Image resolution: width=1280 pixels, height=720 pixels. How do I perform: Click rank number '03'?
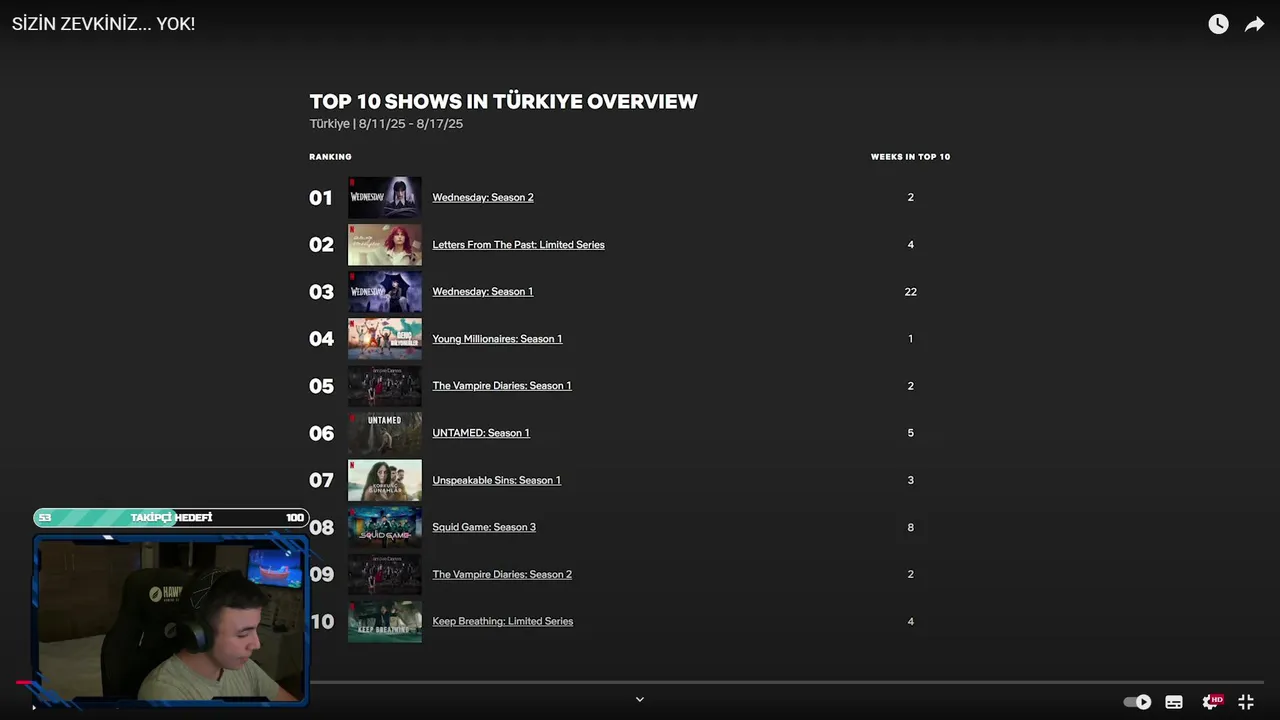tap(321, 292)
